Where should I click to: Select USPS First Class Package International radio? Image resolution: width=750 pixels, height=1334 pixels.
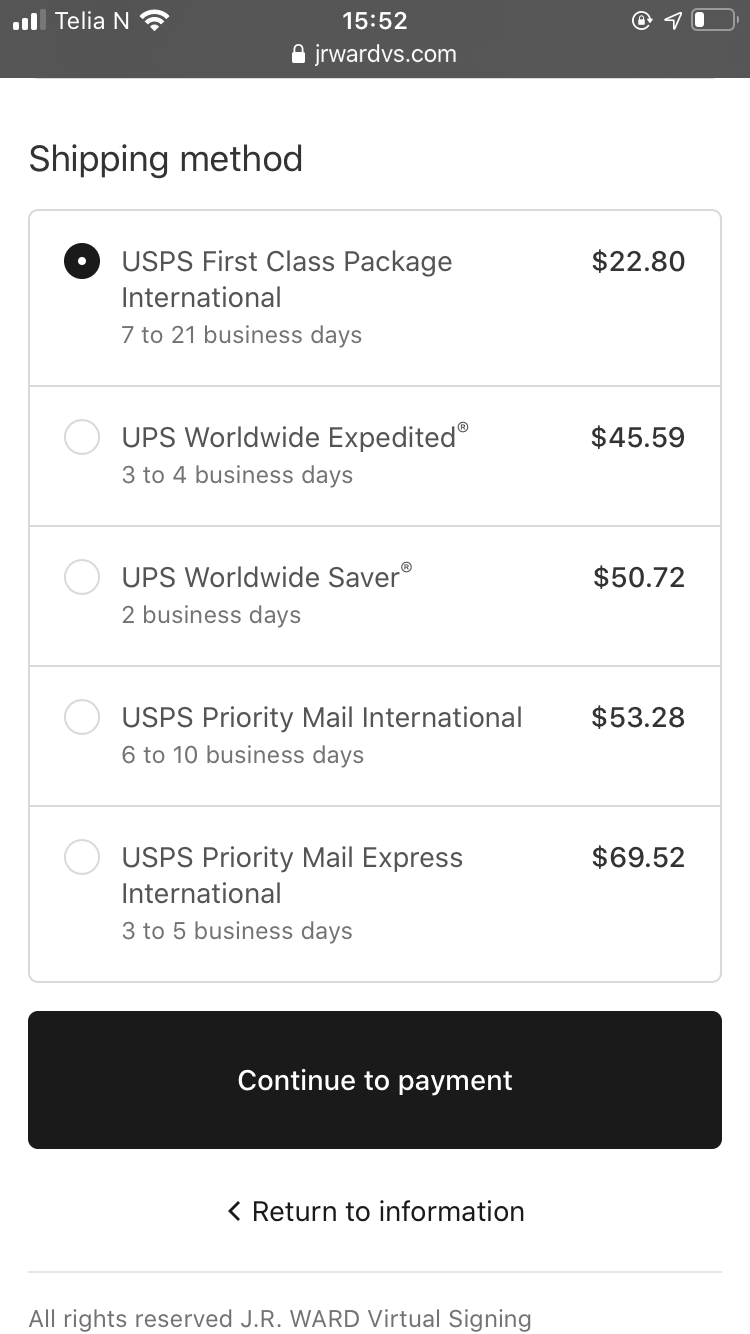[x=82, y=262]
